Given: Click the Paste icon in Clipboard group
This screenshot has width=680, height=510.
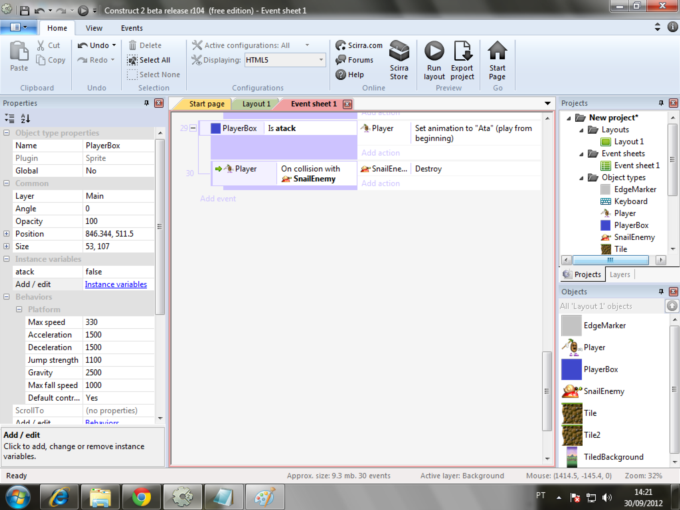Looking at the screenshot, I should coord(19,51).
